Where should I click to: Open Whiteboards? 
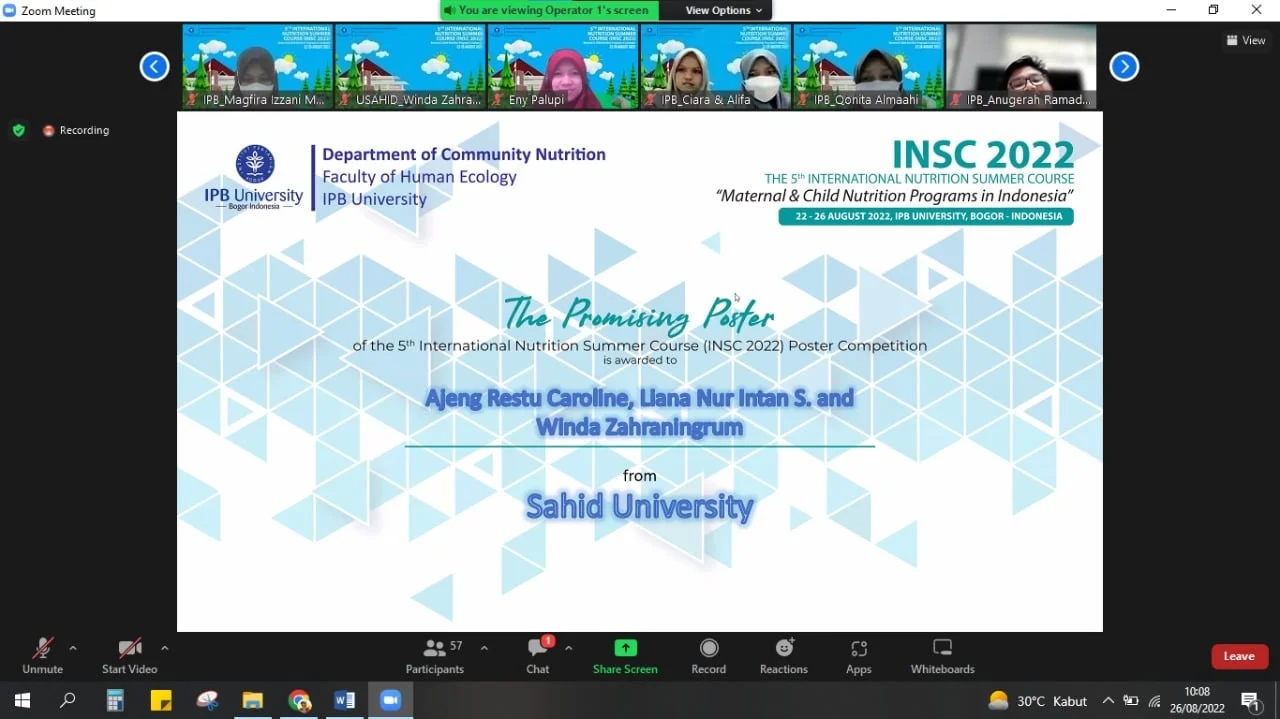942,657
